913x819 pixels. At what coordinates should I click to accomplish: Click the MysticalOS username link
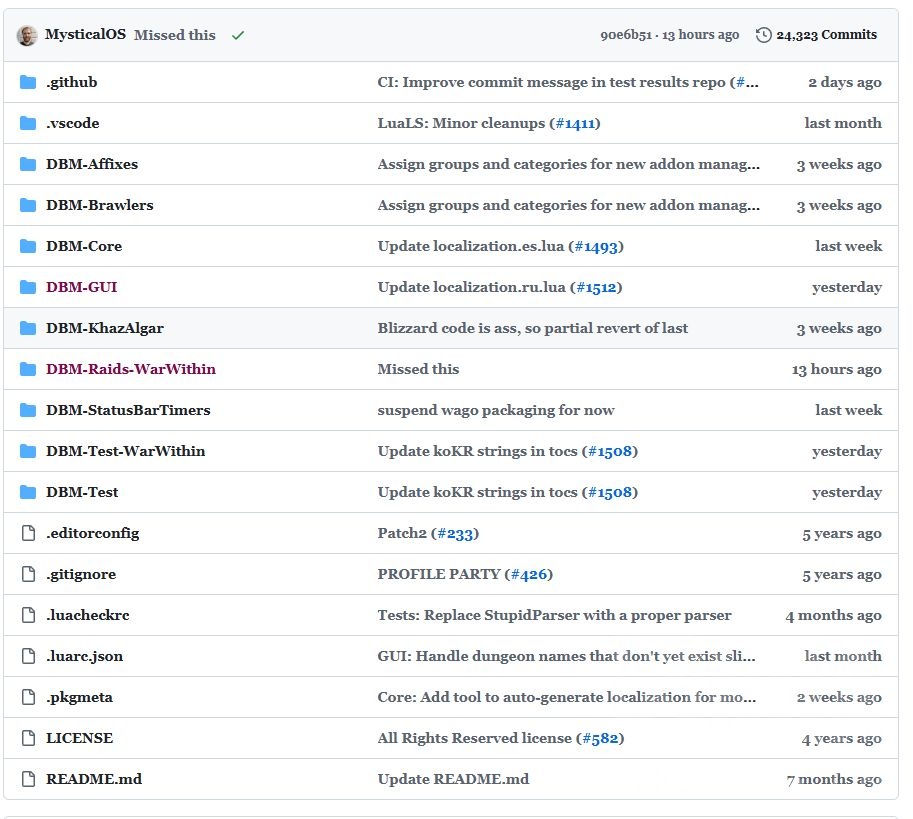[85, 35]
